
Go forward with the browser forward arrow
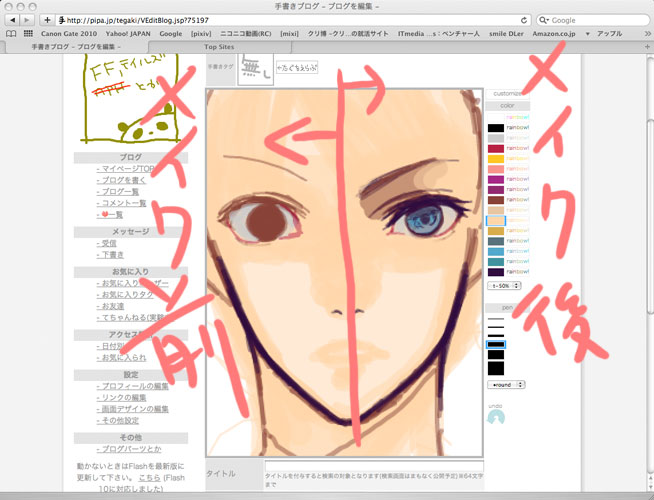27,20
